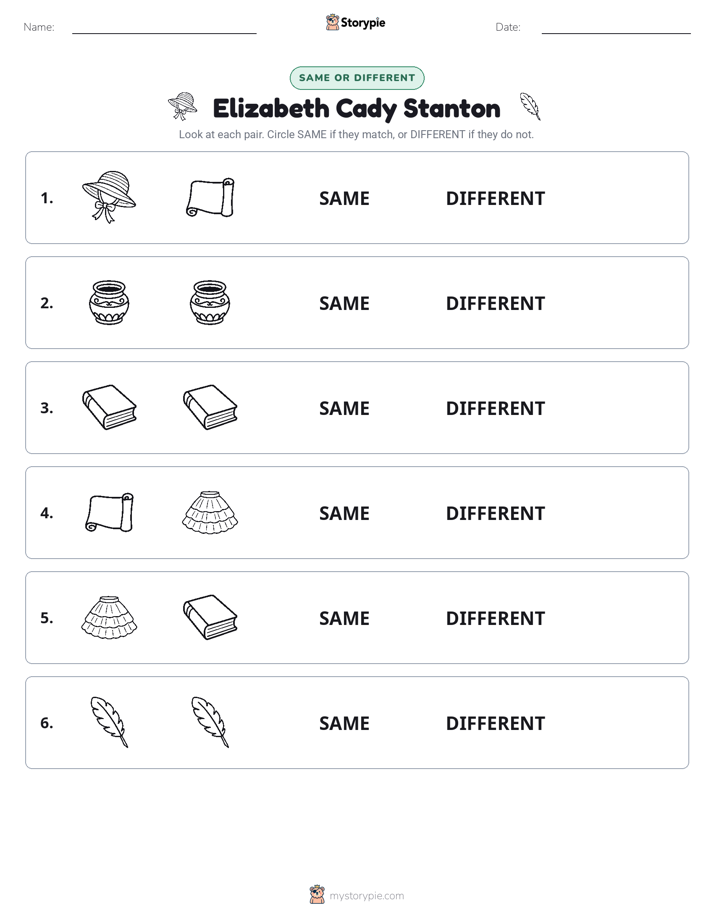The image size is (714, 924).
Task: Click the feather icon beside the title
Action: point(530,106)
